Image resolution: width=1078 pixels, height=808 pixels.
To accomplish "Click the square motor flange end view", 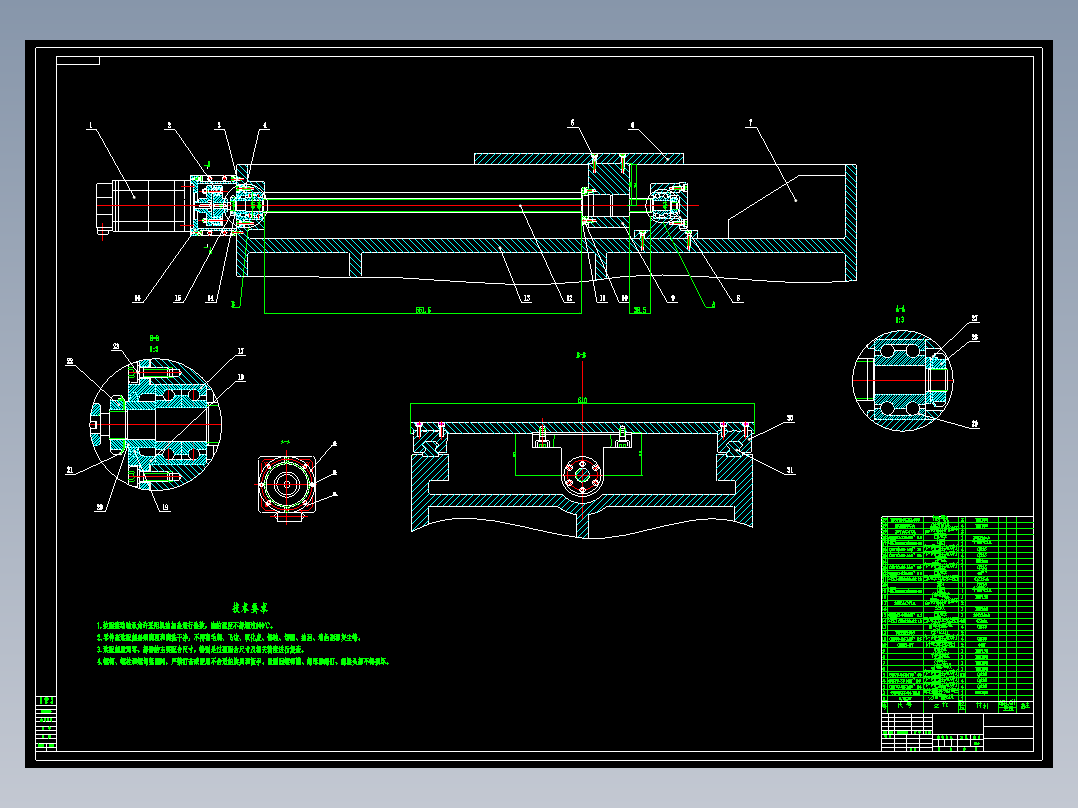I will click(287, 485).
